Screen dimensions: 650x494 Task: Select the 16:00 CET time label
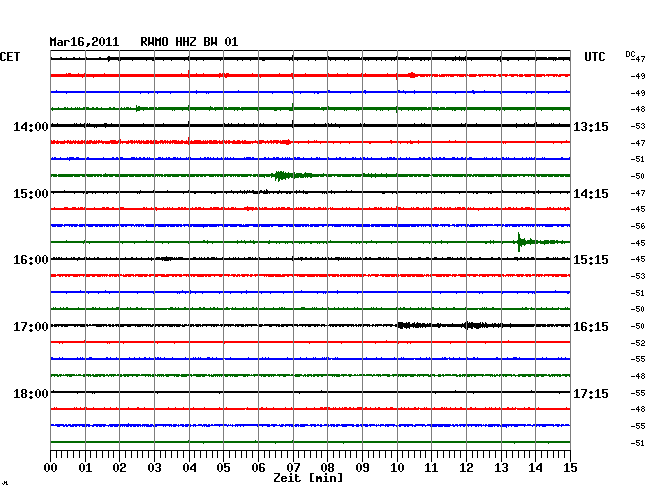pos(31,260)
